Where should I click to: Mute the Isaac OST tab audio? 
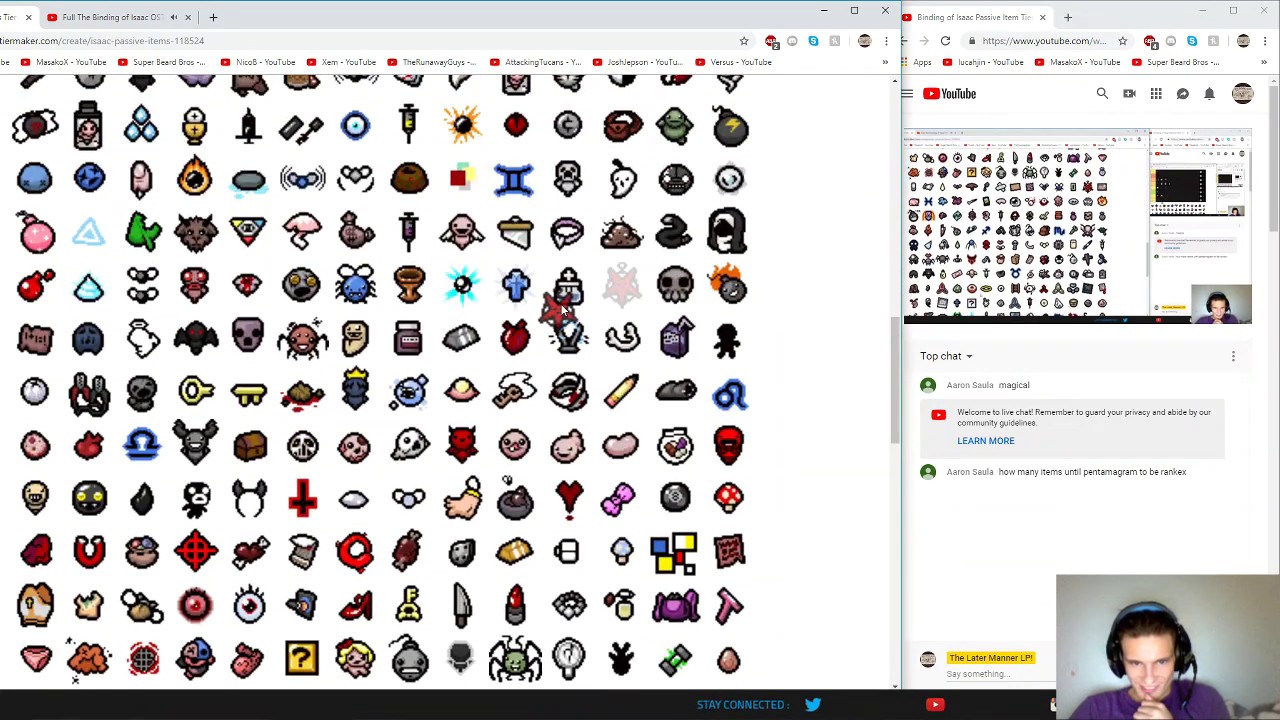point(174,17)
